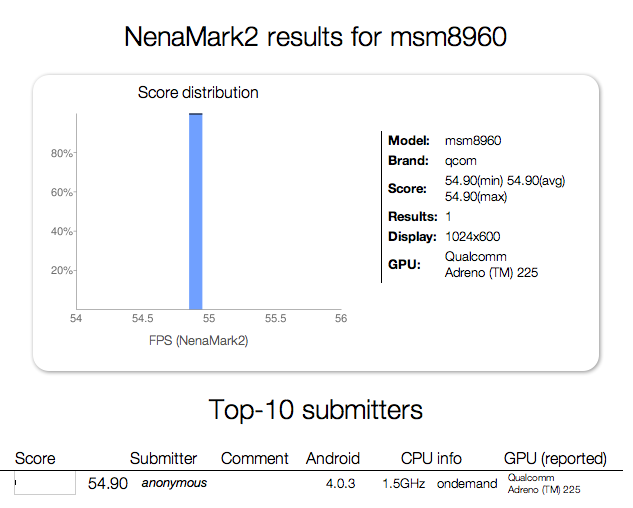Click the "NenaMark2 results for msm8960" page heading
This screenshot has height=508, width=633.
pos(316,38)
